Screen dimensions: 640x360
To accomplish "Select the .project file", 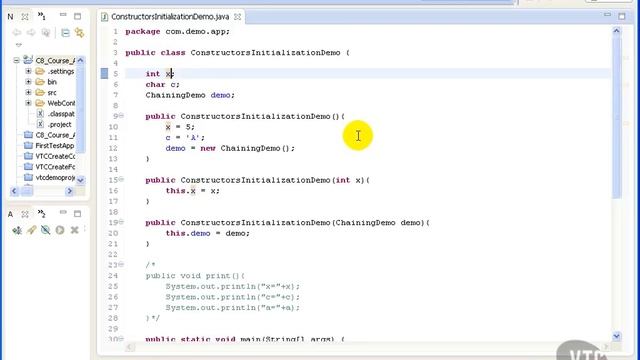I will [x=54, y=124].
